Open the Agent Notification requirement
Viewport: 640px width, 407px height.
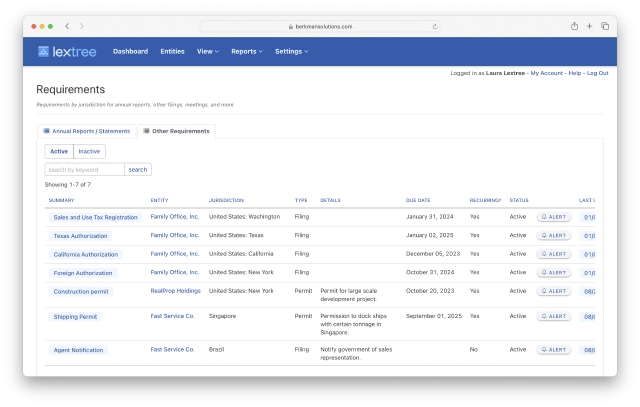point(78,350)
